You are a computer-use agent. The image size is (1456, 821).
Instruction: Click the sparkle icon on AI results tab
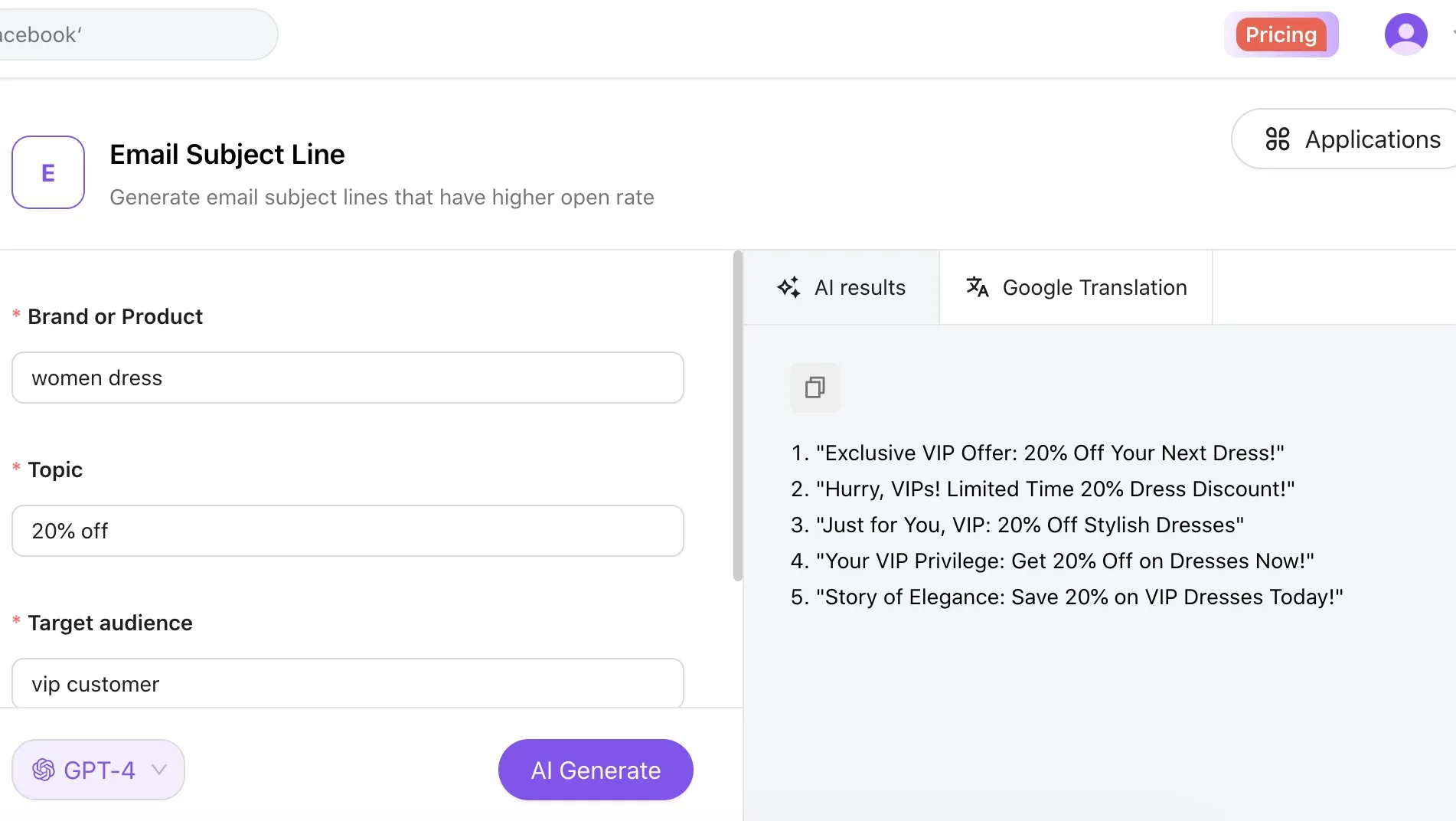click(790, 287)
